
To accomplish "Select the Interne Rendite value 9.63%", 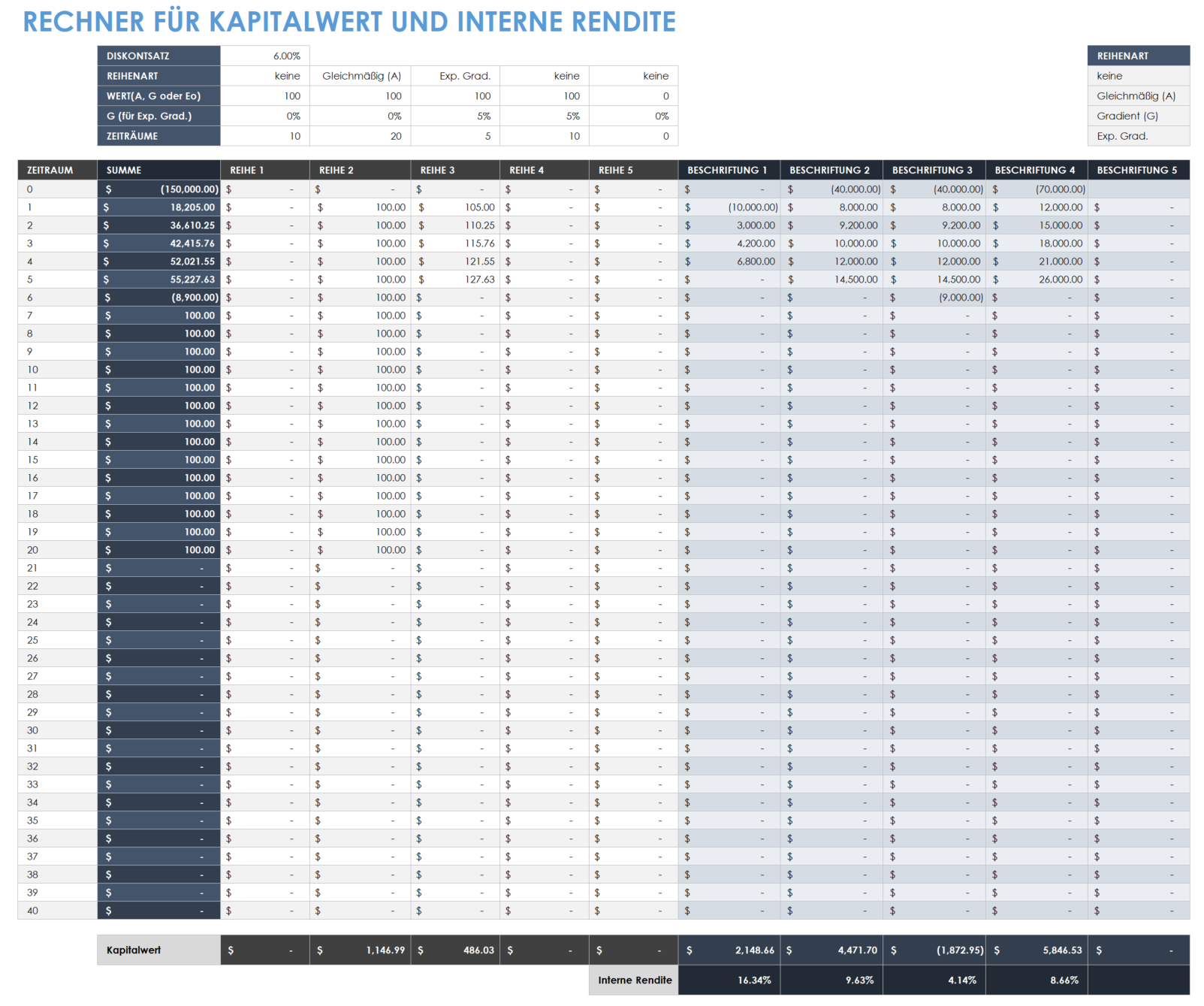I will (x=831, y=980).
